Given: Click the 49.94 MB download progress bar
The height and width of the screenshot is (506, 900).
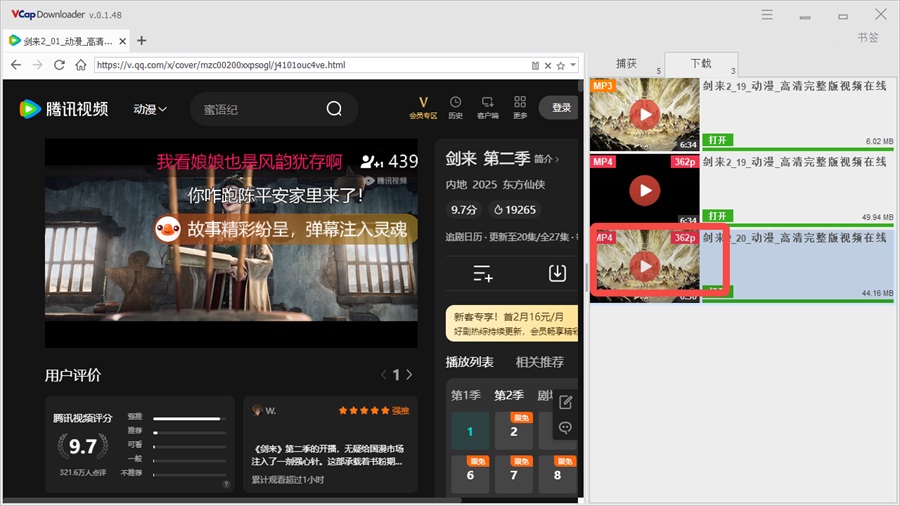Looking at the screenshot, I should point(798,225).
